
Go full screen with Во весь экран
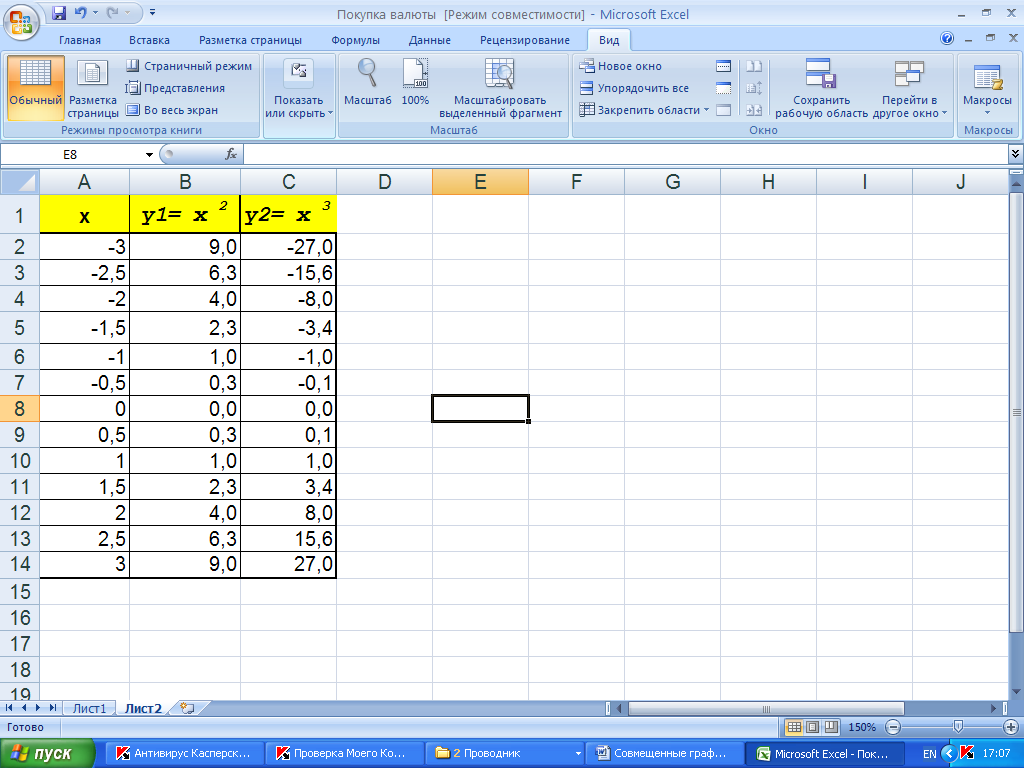(172, 110)
